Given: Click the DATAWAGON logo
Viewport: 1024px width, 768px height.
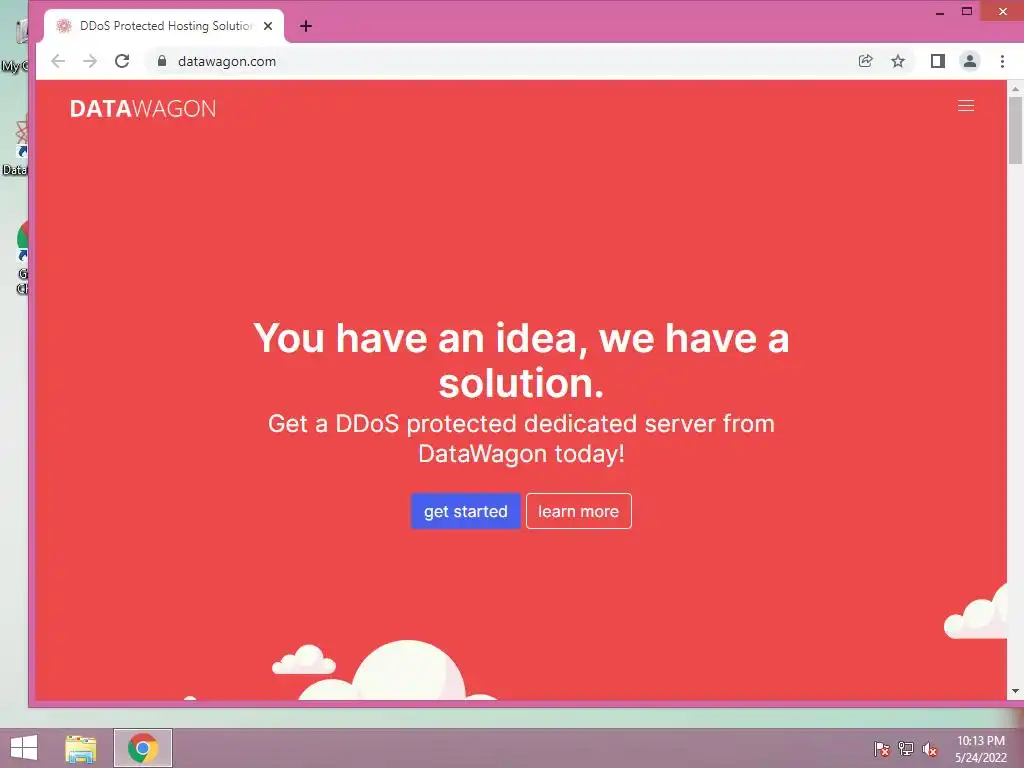Looking at the screenshot, I should [x=143, y=108].
